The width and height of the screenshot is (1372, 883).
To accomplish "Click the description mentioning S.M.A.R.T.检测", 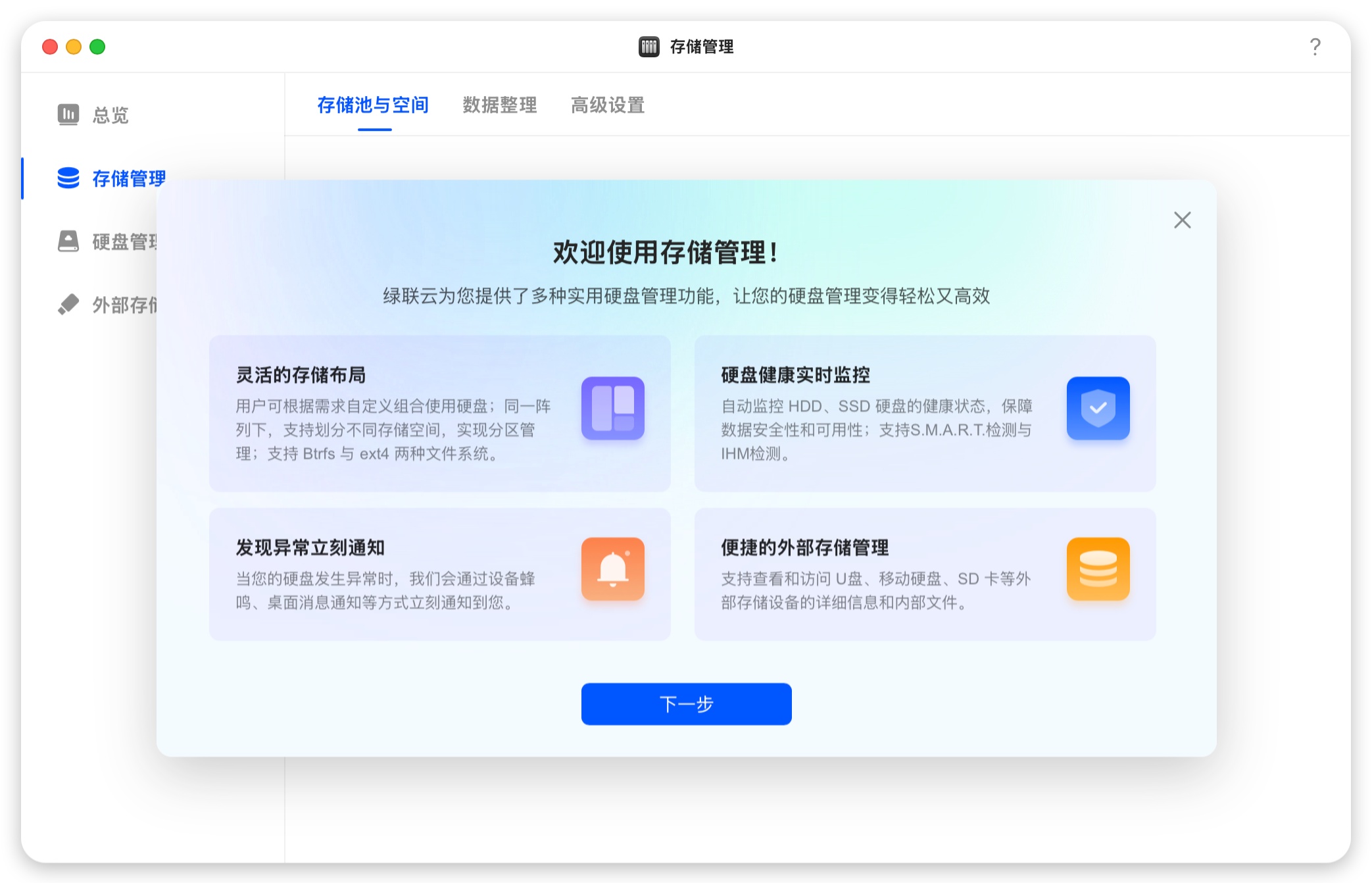I will pos(877,430).
